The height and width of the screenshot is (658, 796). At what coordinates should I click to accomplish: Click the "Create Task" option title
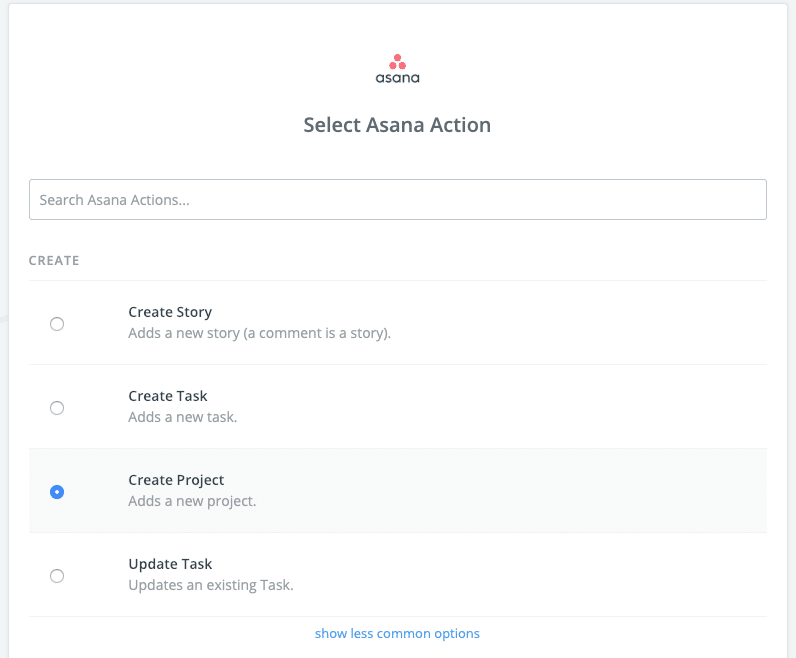point(168,396)
